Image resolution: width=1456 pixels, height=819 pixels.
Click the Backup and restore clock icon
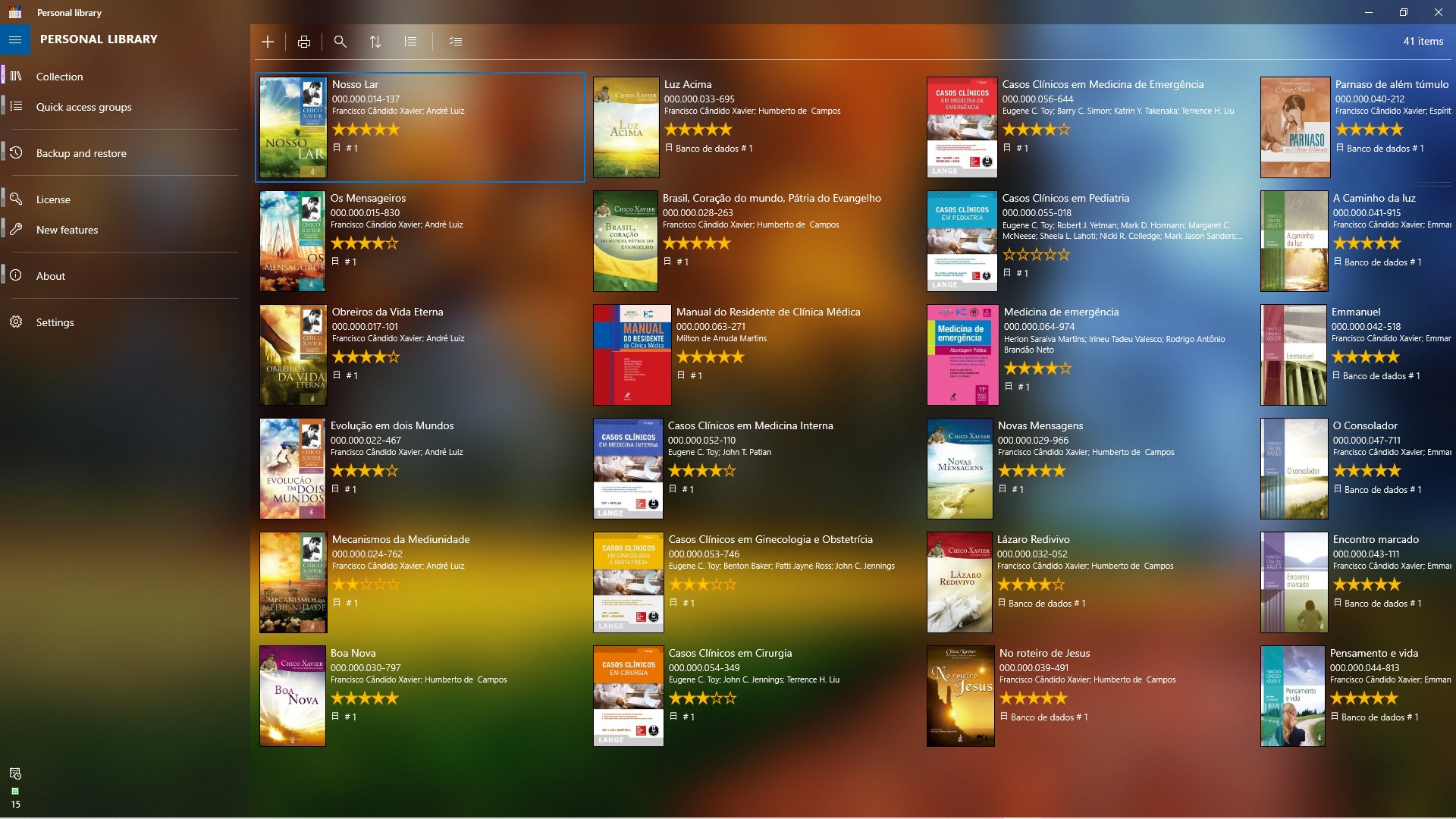click(16, 152)
